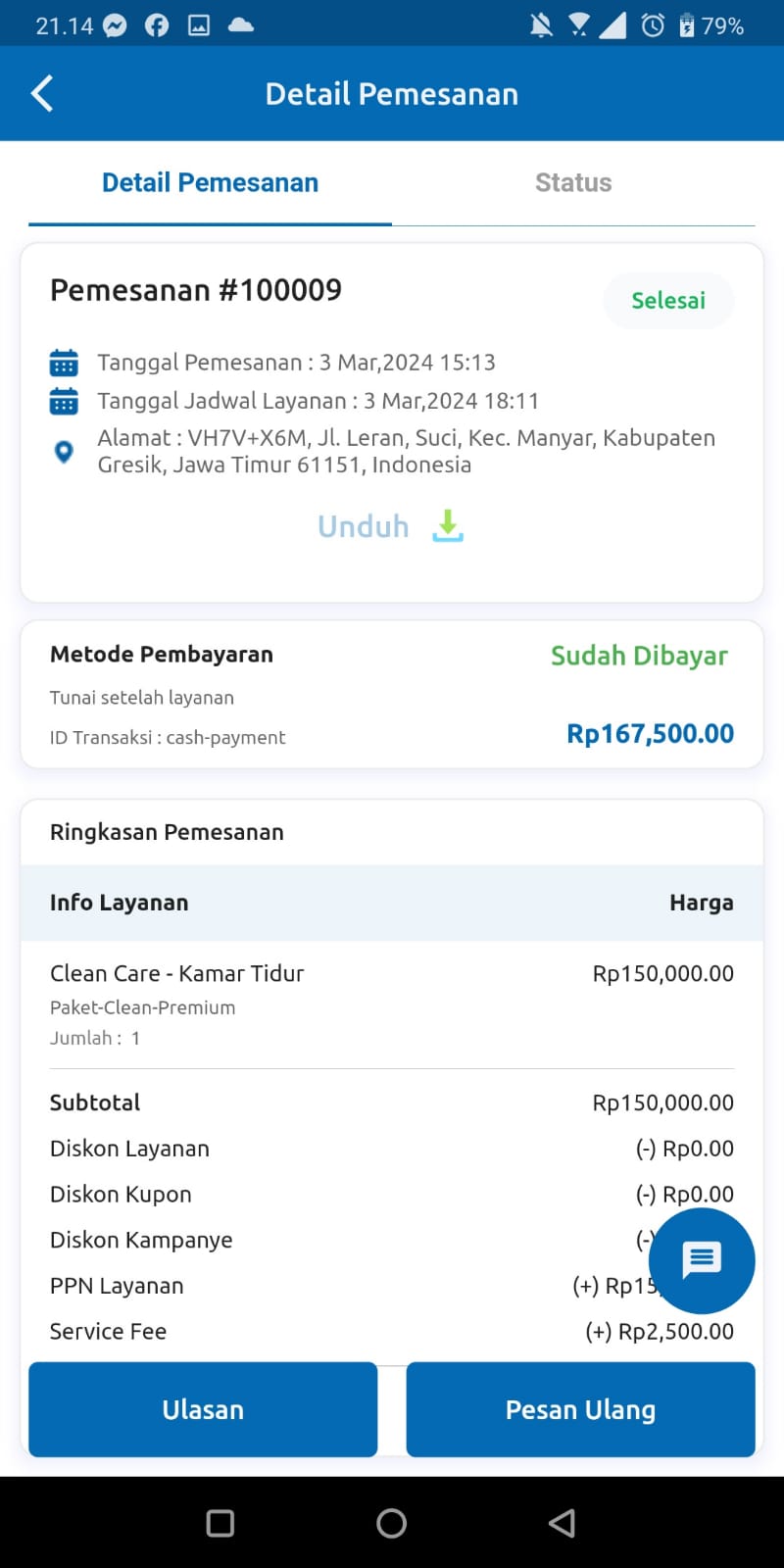Select the Detail Pemesanan tab
Image resolution: width=784 pixels, height=1568 pixels.
point(210,182)
